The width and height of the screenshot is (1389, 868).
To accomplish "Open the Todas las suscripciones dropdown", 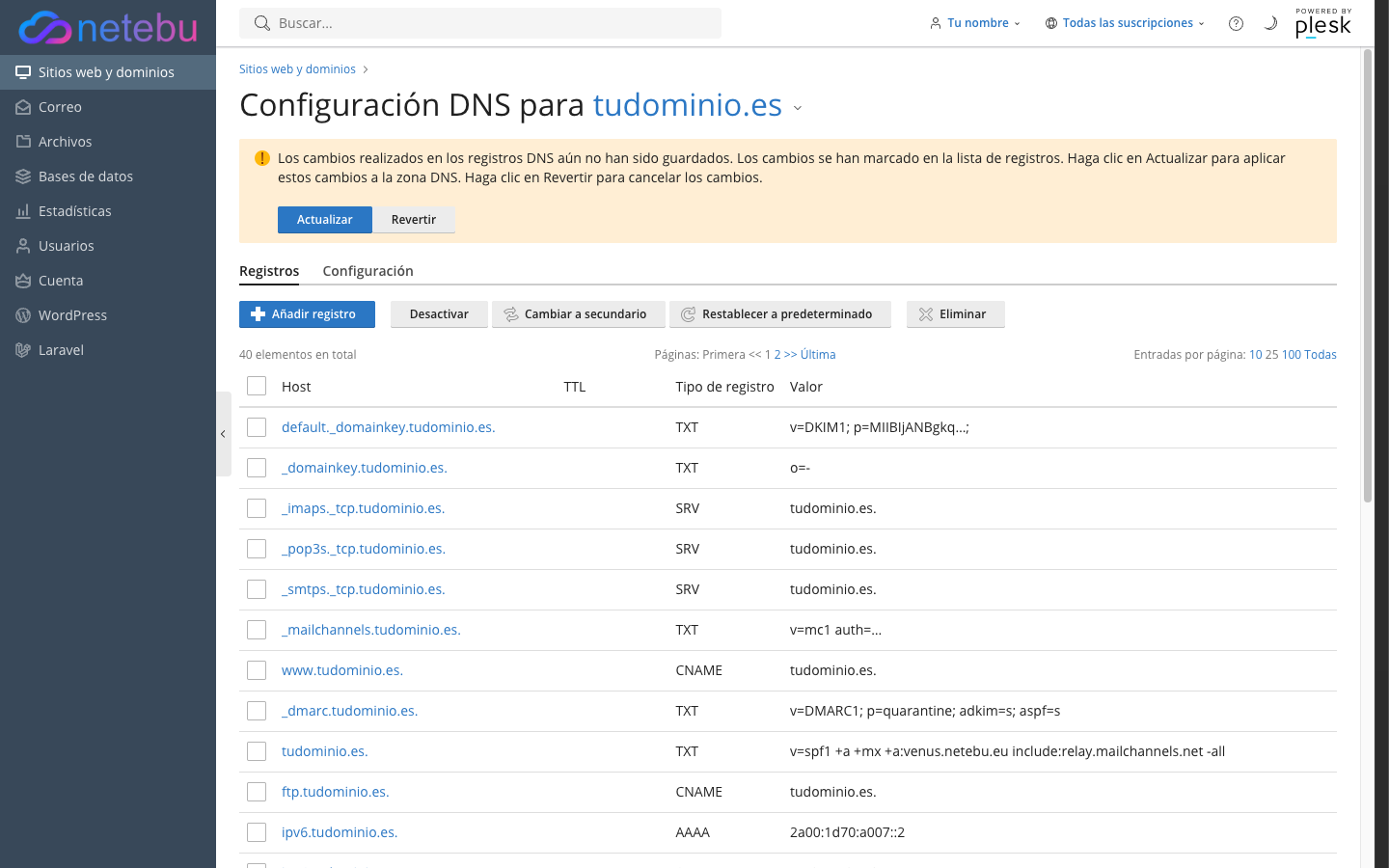I will click(x=1126, y=23).
